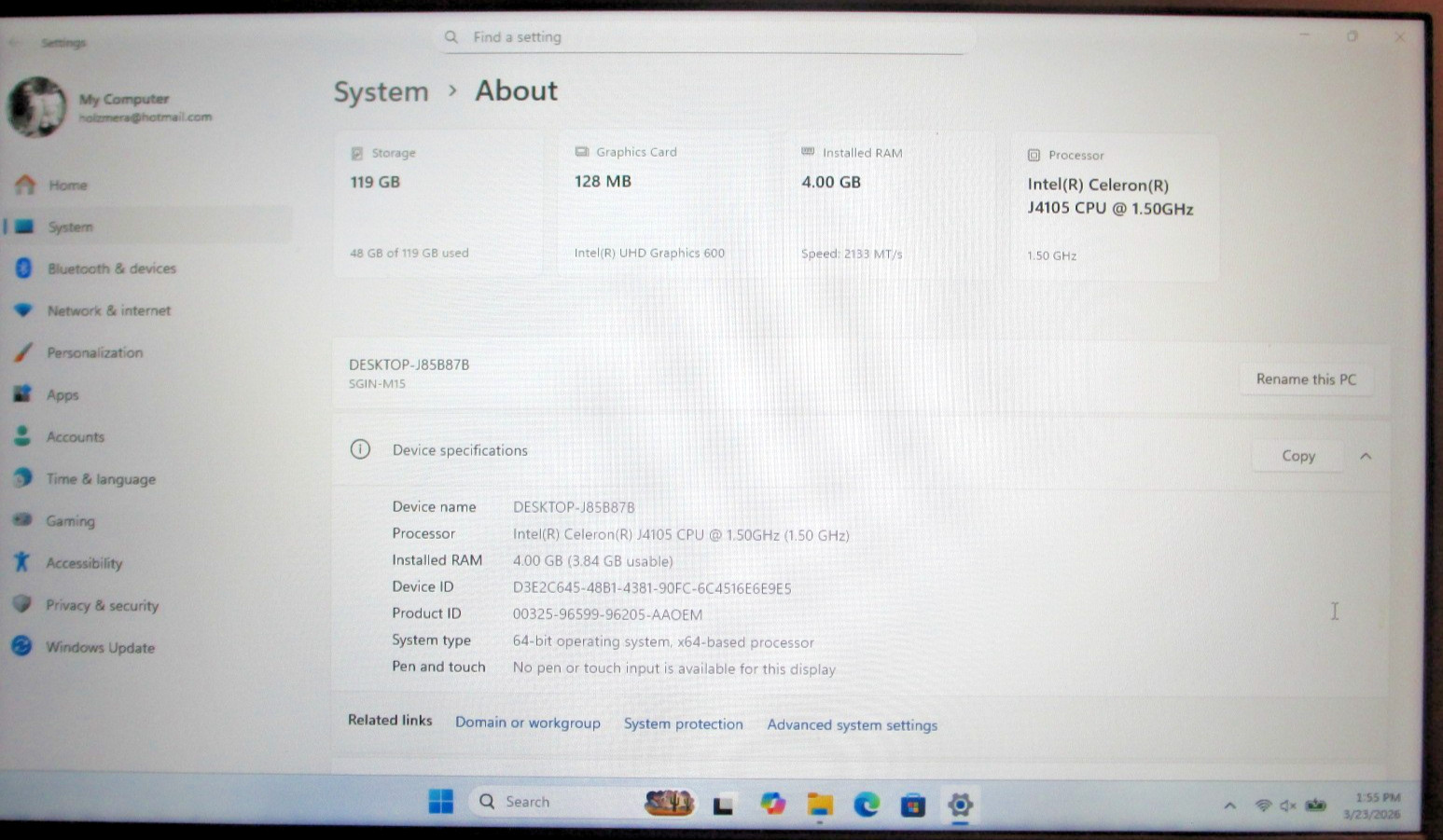Open the Domain or workgroup link
This screenshot has height=840, width=1443.
[528, 723]
